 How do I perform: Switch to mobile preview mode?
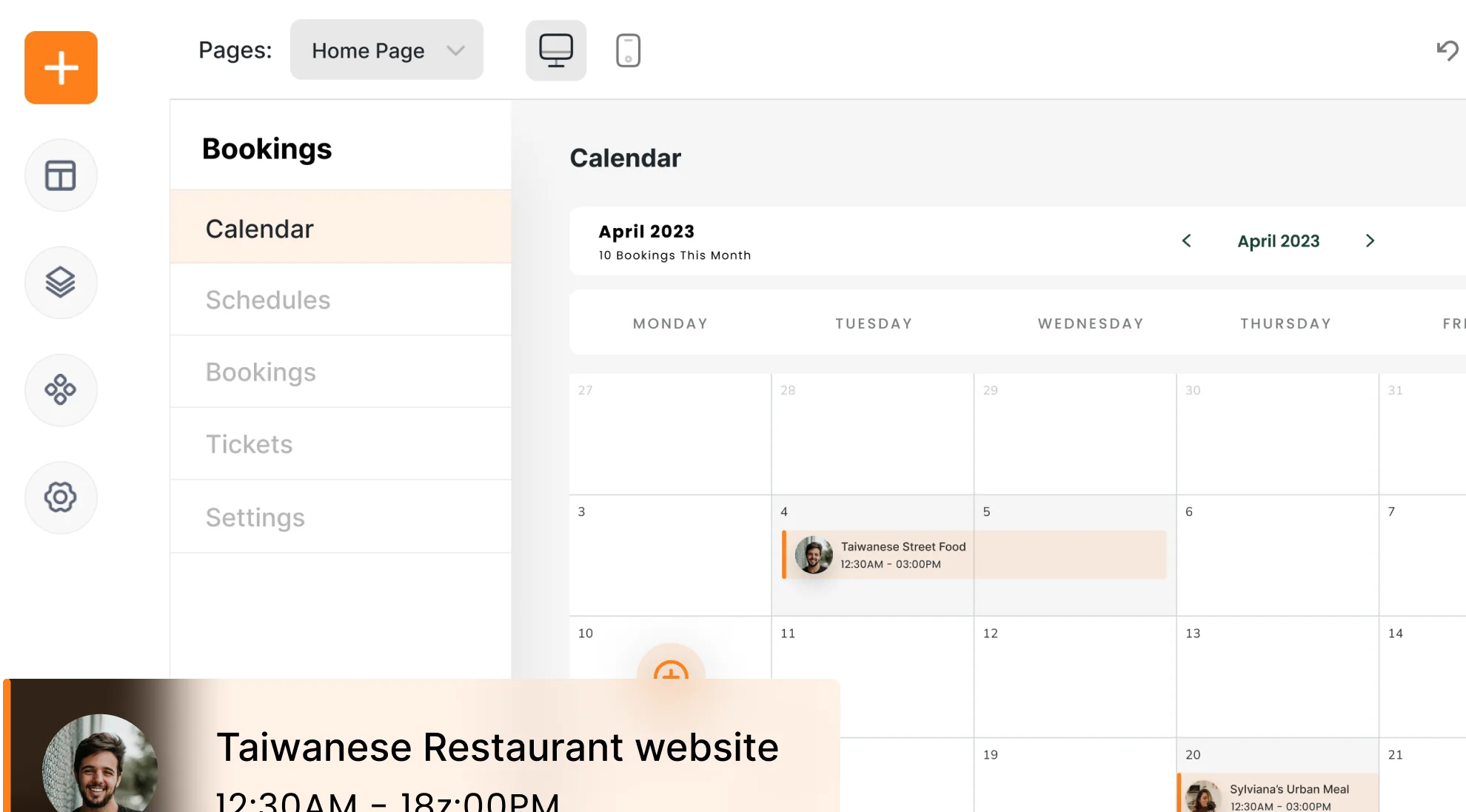(628, 50)
